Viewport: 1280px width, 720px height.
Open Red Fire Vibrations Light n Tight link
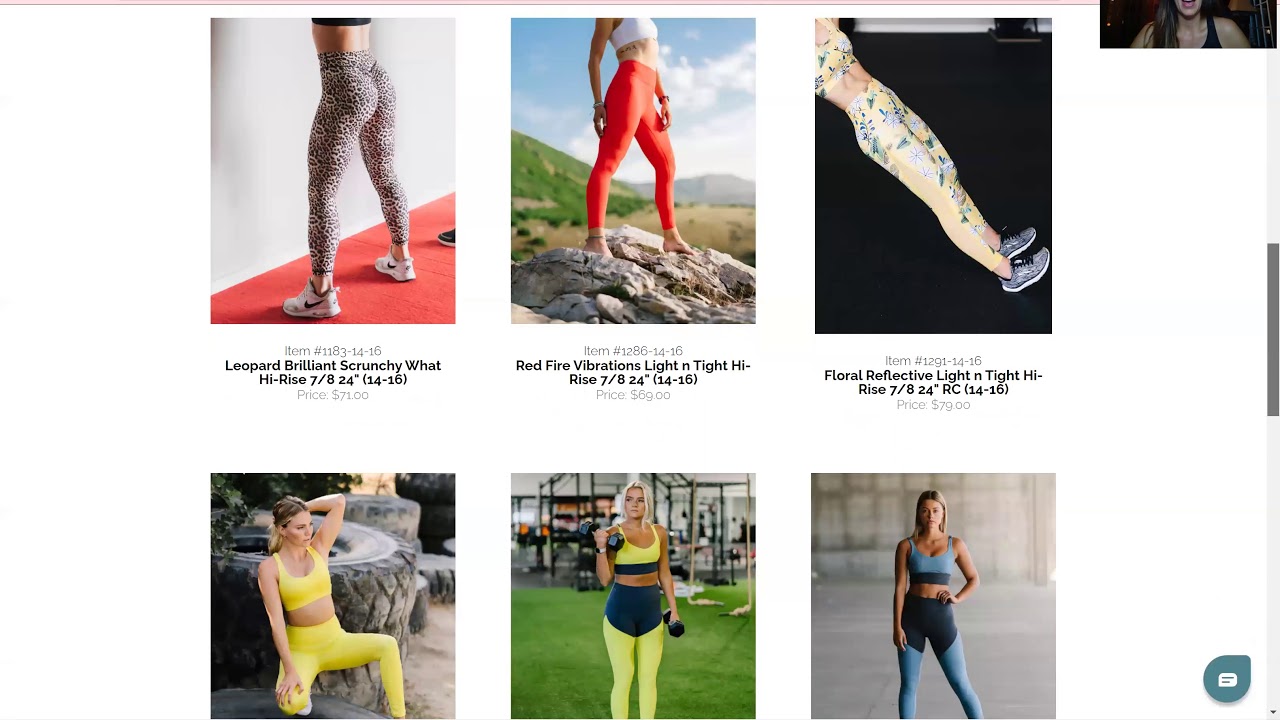click(633, 373)
